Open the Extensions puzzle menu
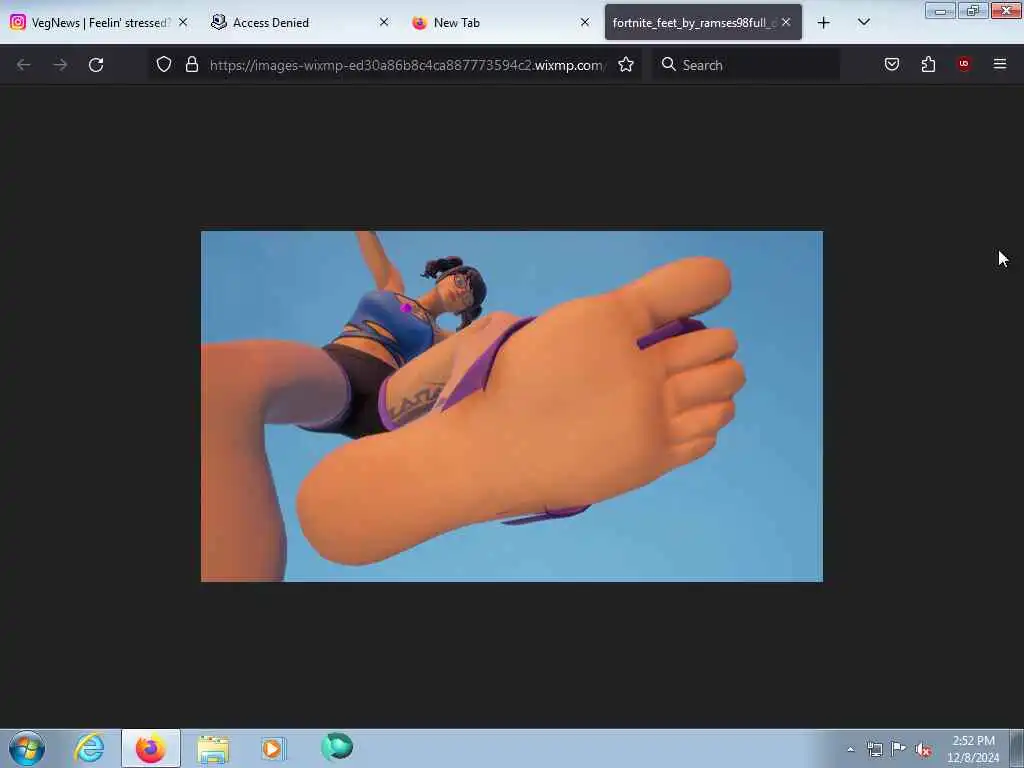The height and width of the screenshot is (768, 1024). click(x=928, y=64)
